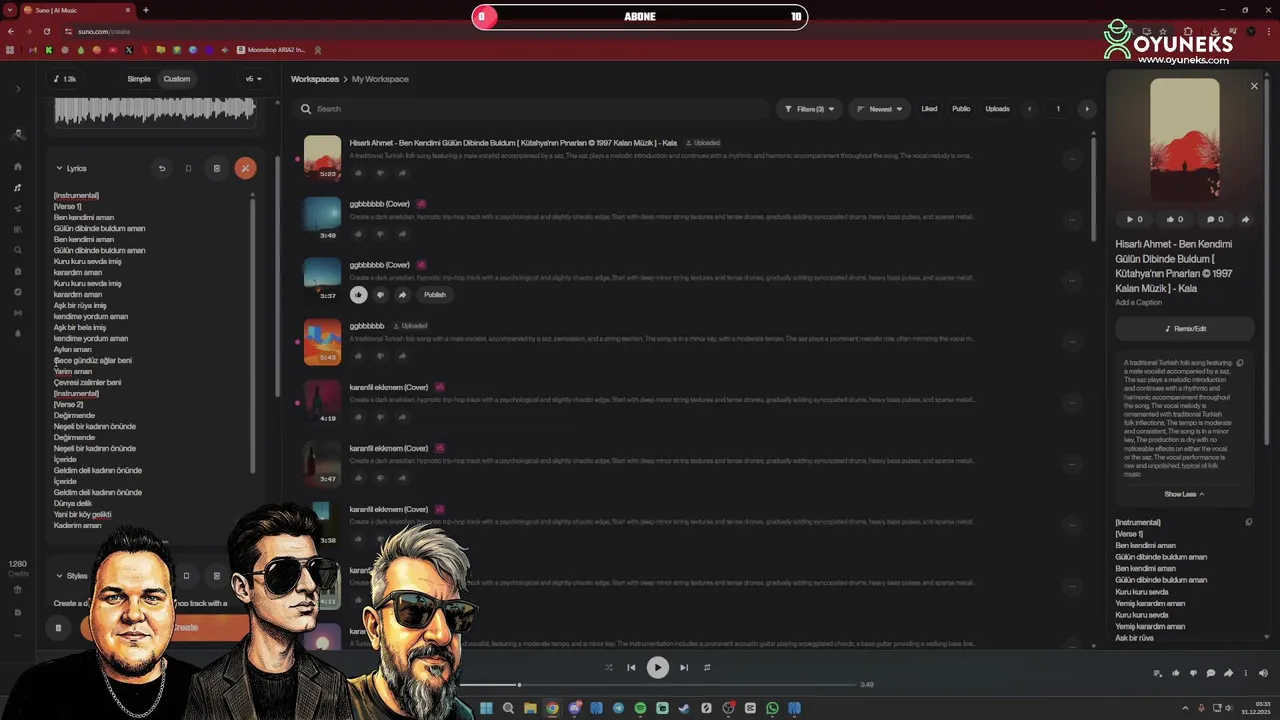The height and width of the screenshot is (720, 1280).
Task: Toggle the Uploads filter
Action: [x=997, y=109]
